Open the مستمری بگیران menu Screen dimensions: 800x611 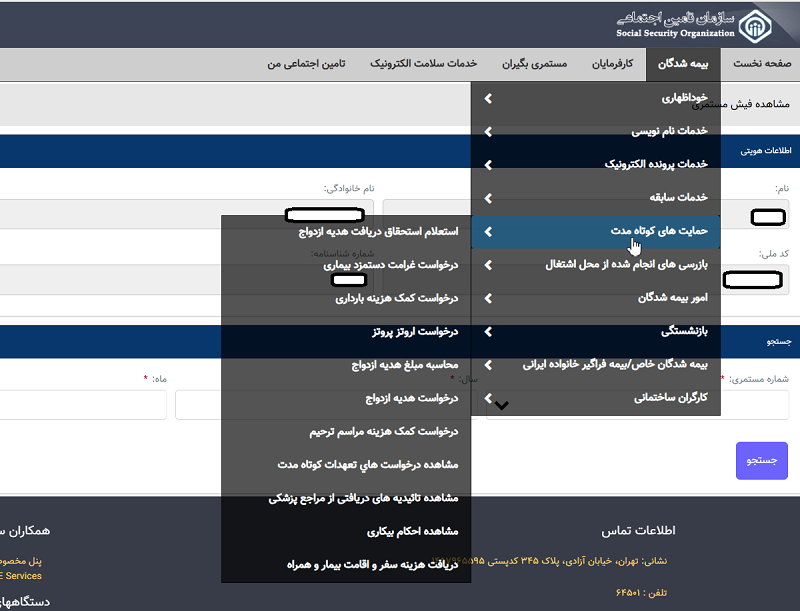[x=534, y=63]
